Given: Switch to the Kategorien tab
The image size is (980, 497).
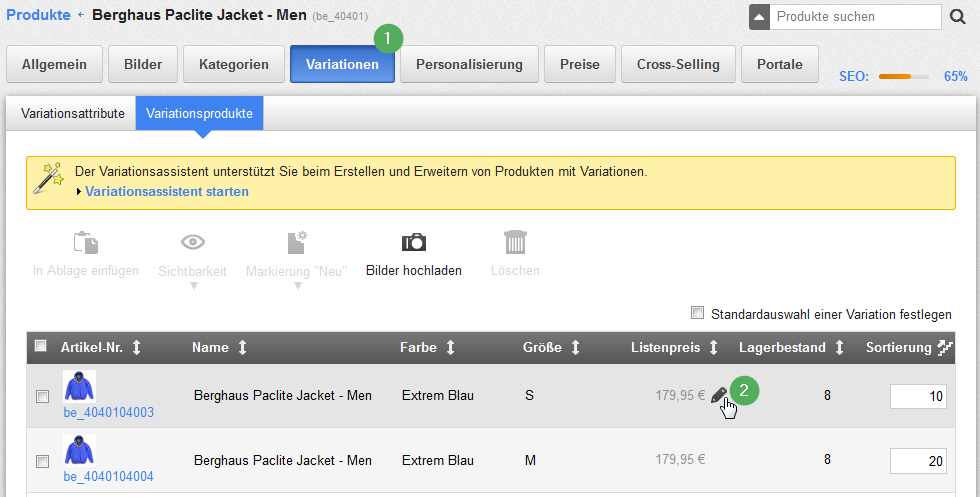Looking at the screenshot, I should pos(234,64).
